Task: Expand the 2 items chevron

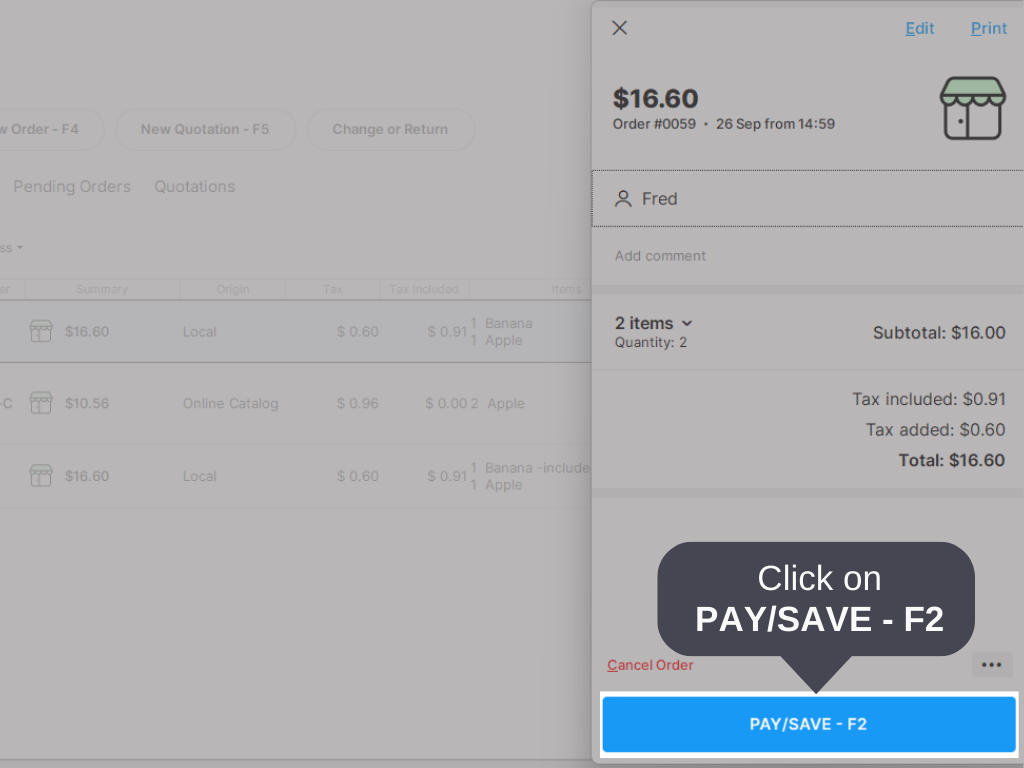Action: click(x=686, y=323)
